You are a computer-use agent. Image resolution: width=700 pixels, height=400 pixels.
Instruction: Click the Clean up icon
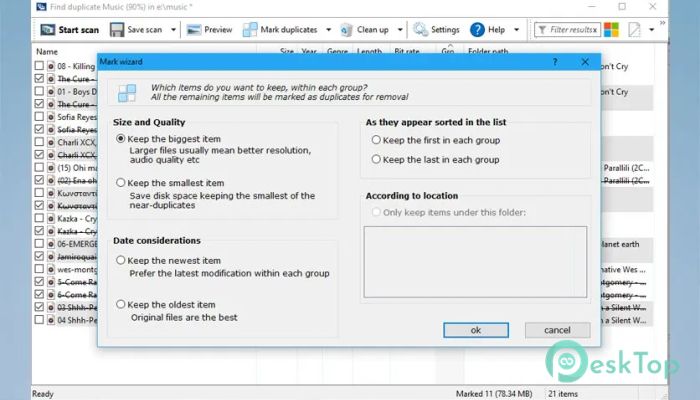(x=346, y=29)
